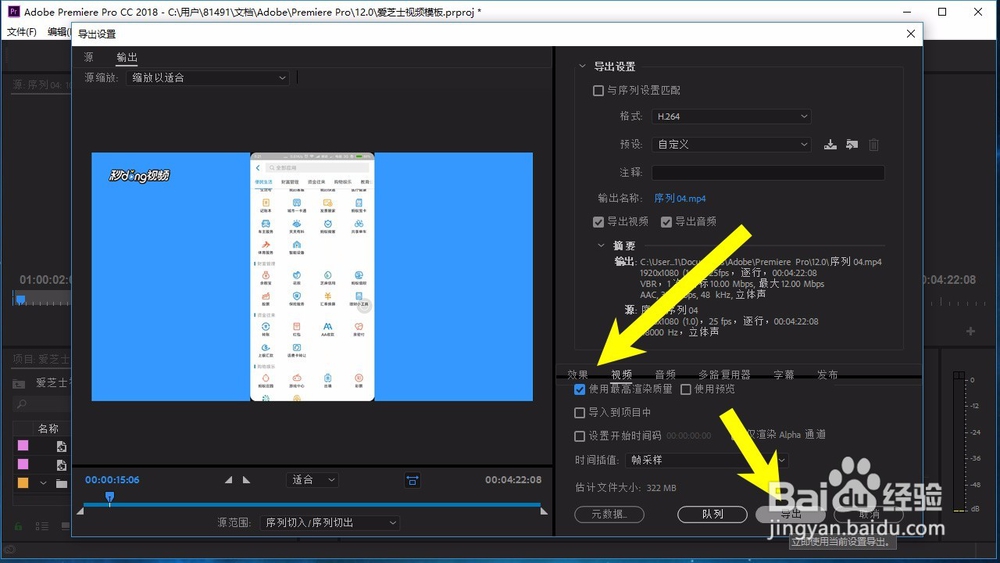Click the duration 00:04:22:08 in preview
The width and height of the screenshot is (1000, 563).
pos(513,479)
